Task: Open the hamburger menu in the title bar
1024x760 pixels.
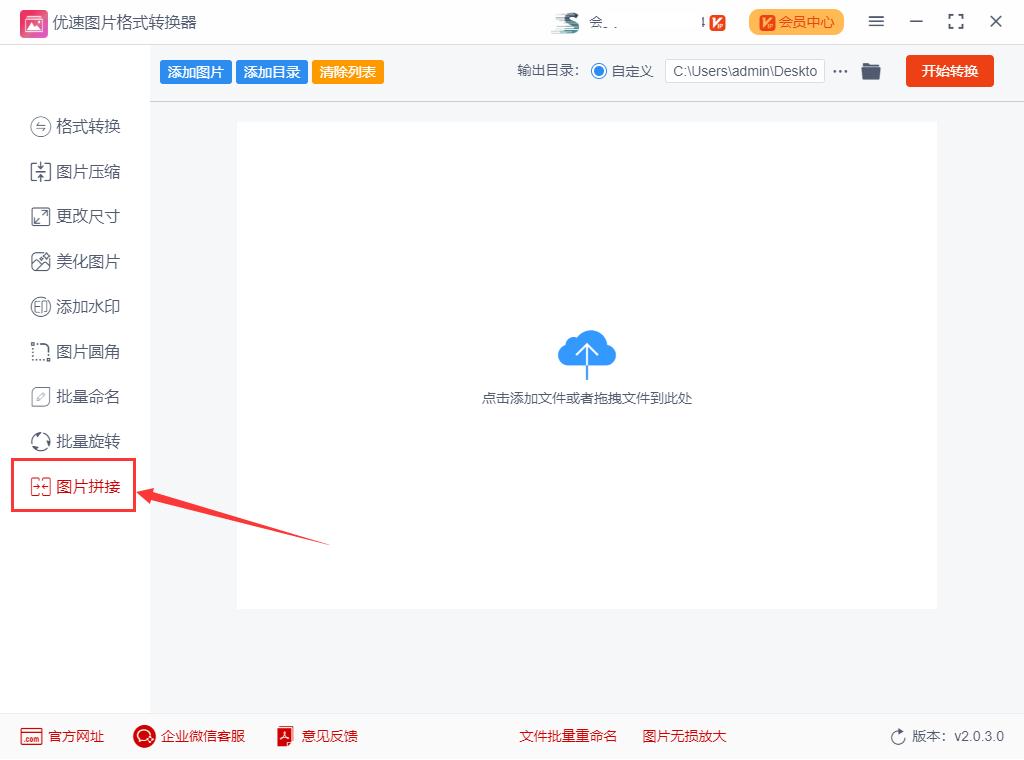Action: [876, 21]
